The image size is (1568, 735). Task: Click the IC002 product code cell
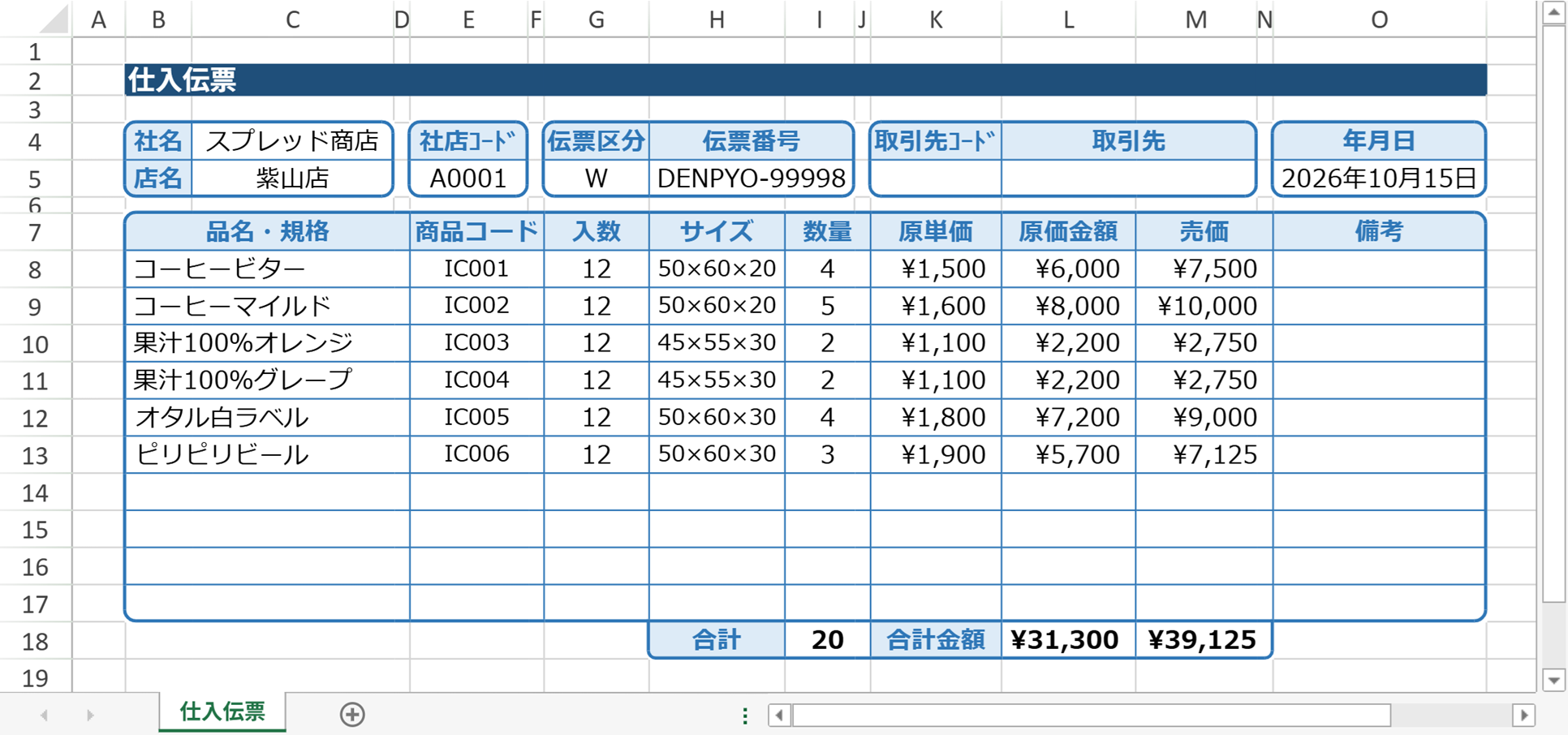click(476, 306)
